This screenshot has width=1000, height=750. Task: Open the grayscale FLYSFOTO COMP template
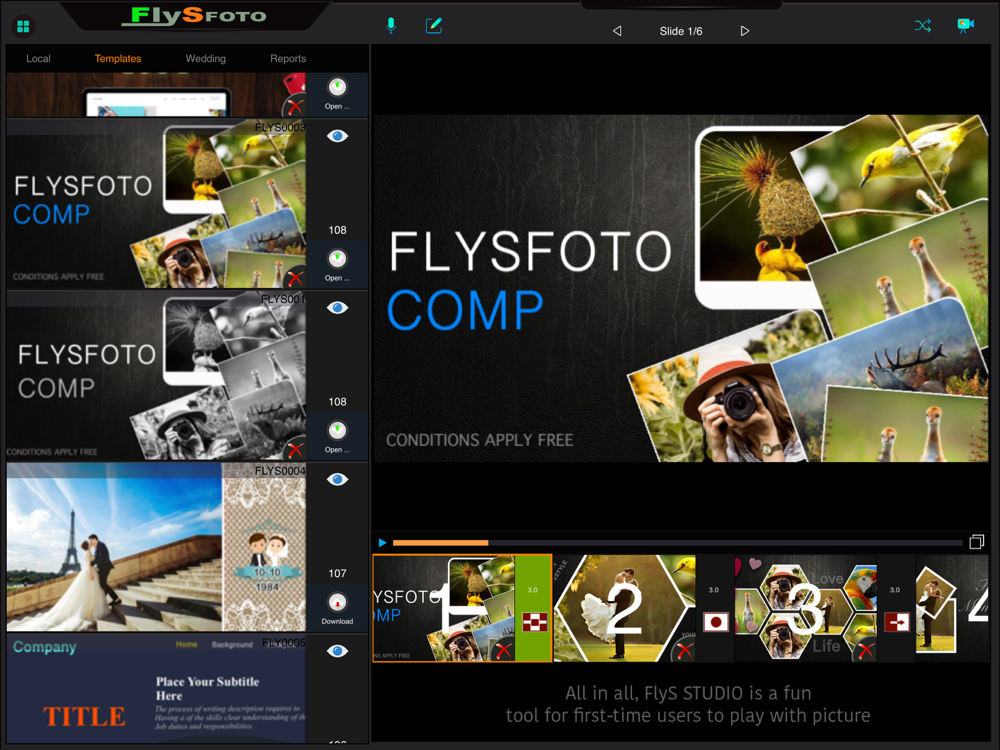point(337,436)
